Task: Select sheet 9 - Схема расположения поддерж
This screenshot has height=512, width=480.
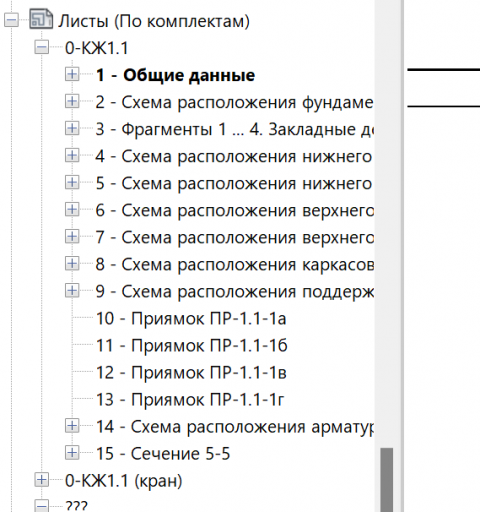Action: pos(234,292)
